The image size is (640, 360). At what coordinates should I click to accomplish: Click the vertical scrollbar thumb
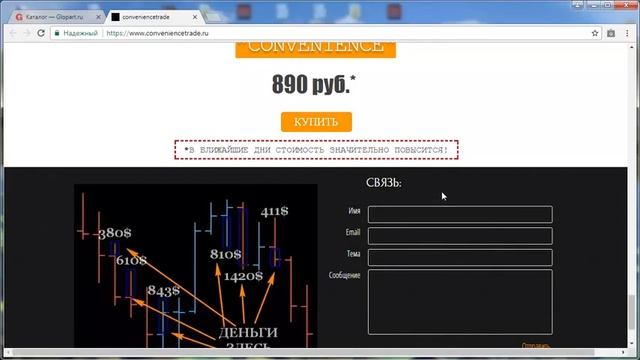pos(631,312)
